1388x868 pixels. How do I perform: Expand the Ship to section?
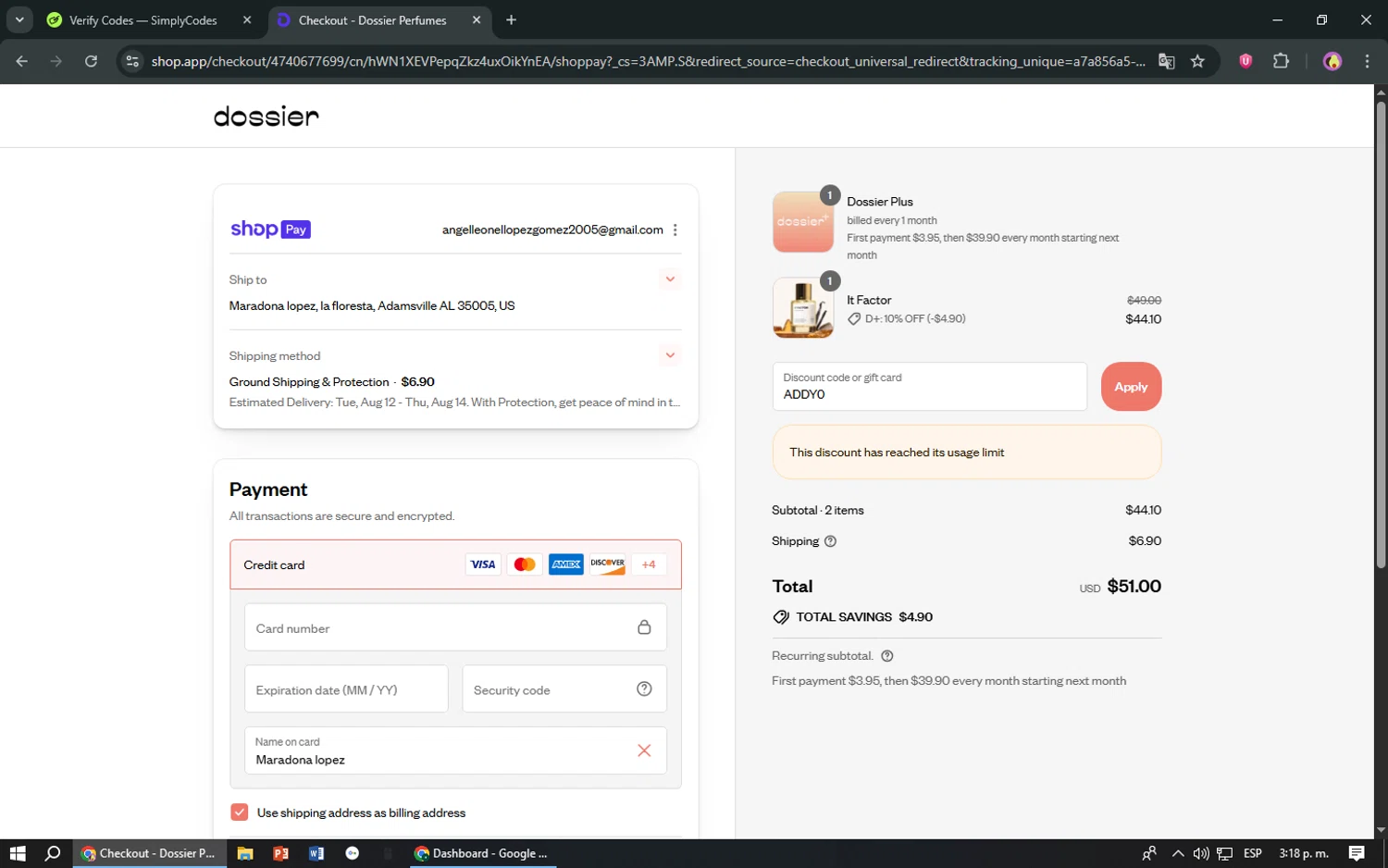pyautogui.click(x=671, y=279)
